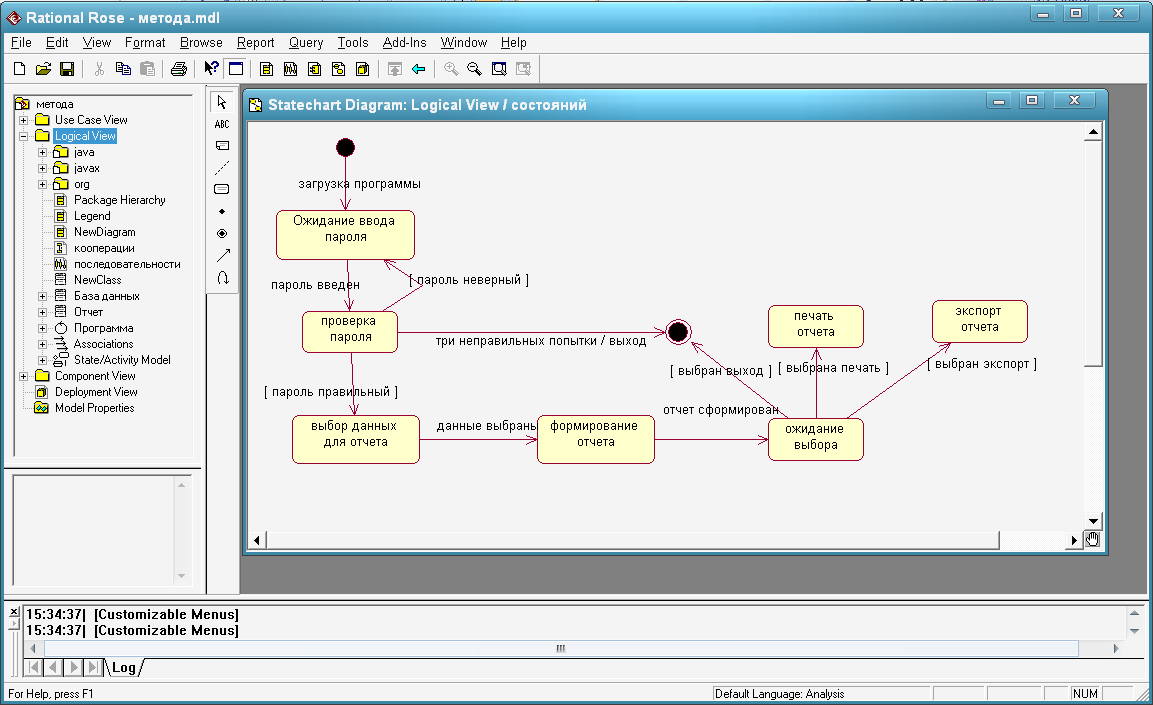The height and width of the screenshot is (705, 1153).
Task: Save the model with floppy icon
Action: click(67, 69)
